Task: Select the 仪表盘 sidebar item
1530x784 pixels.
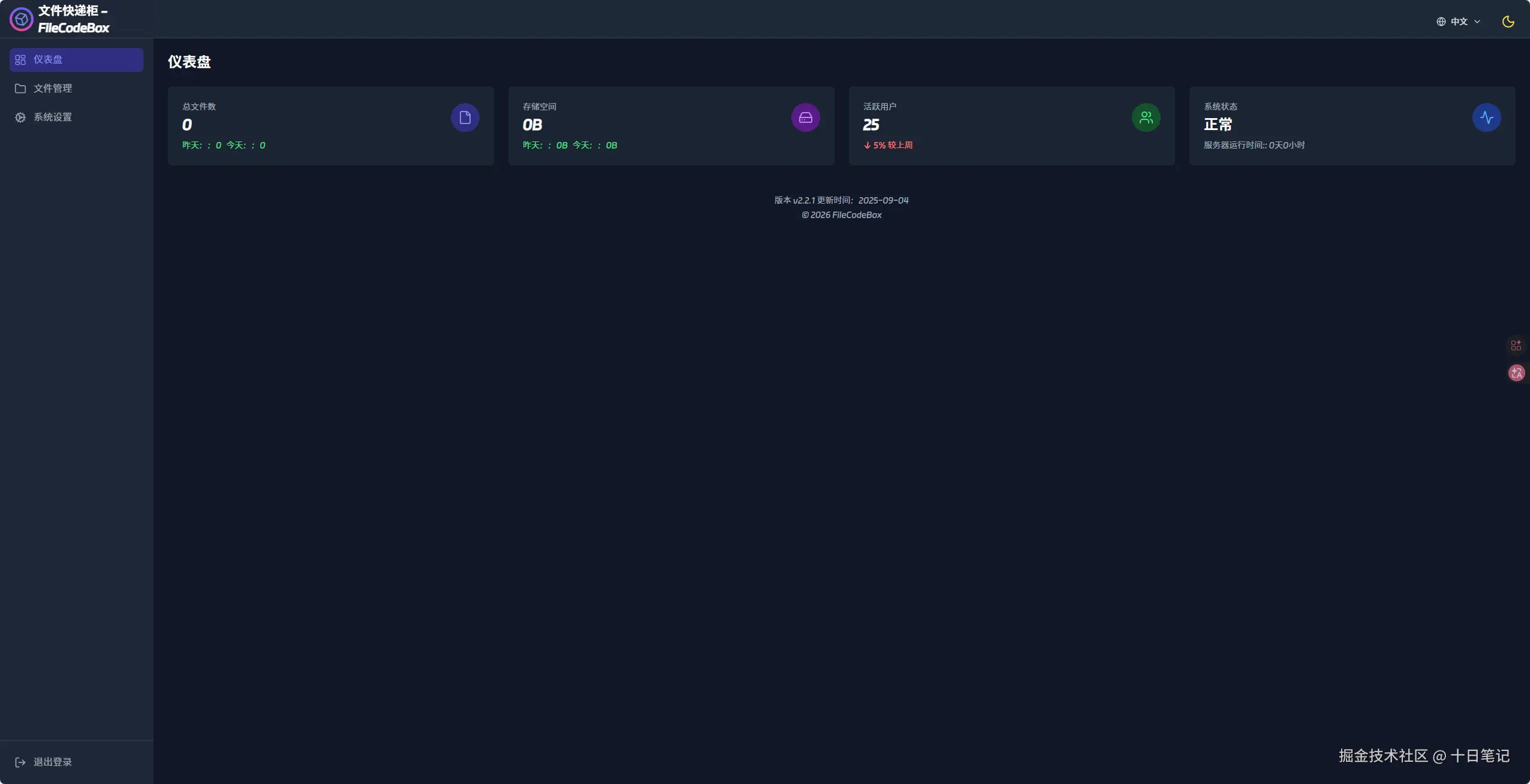Action: (76, 60)
